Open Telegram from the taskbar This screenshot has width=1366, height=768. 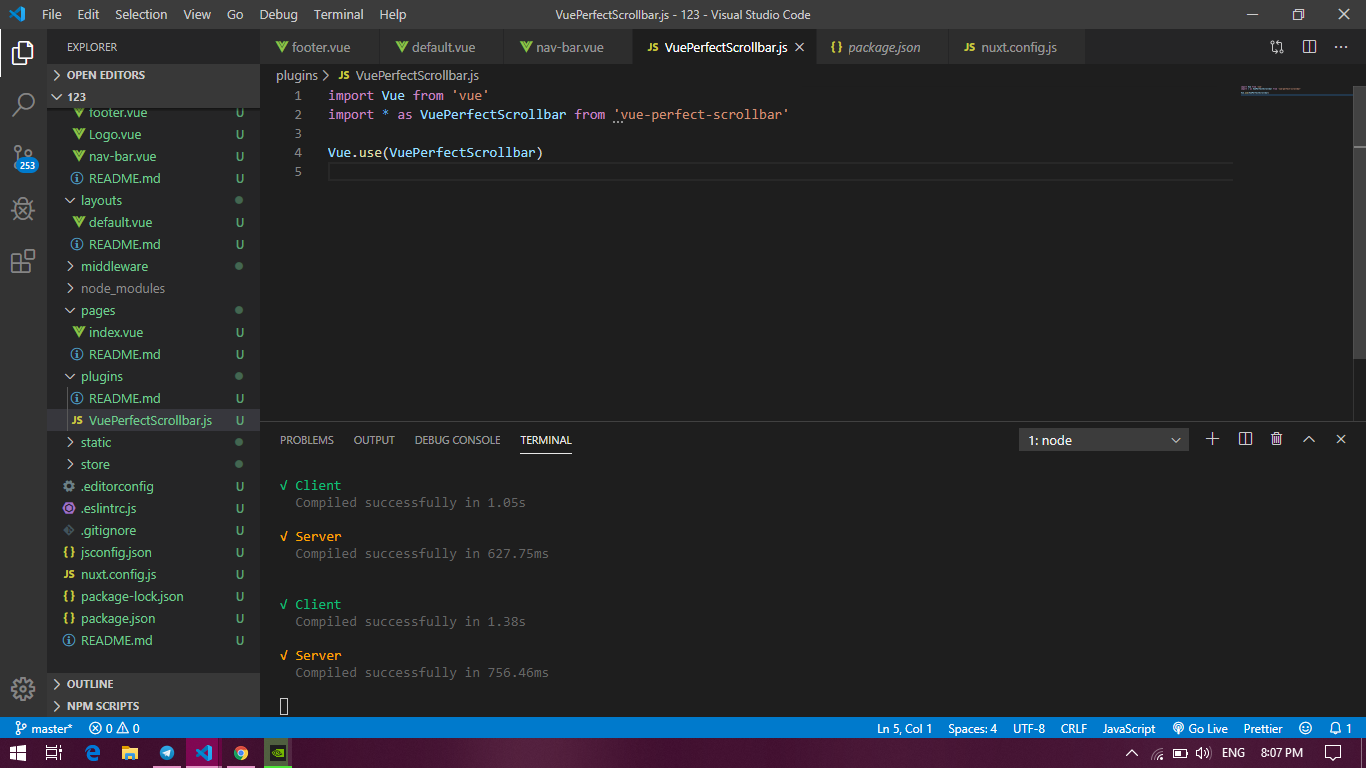[166, 753]
